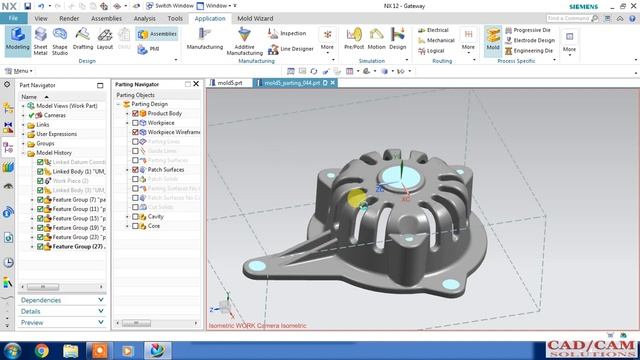
Task: Click the Undo icon
Action: pos(41,6)
